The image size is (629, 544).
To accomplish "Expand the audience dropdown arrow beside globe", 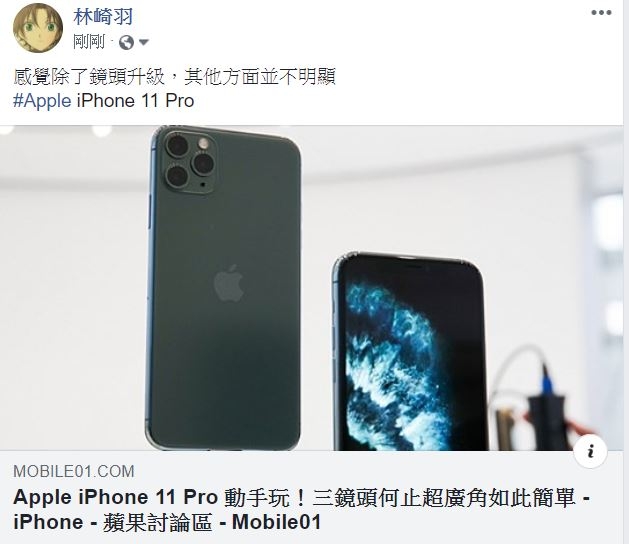I will (x=144, y=42).
